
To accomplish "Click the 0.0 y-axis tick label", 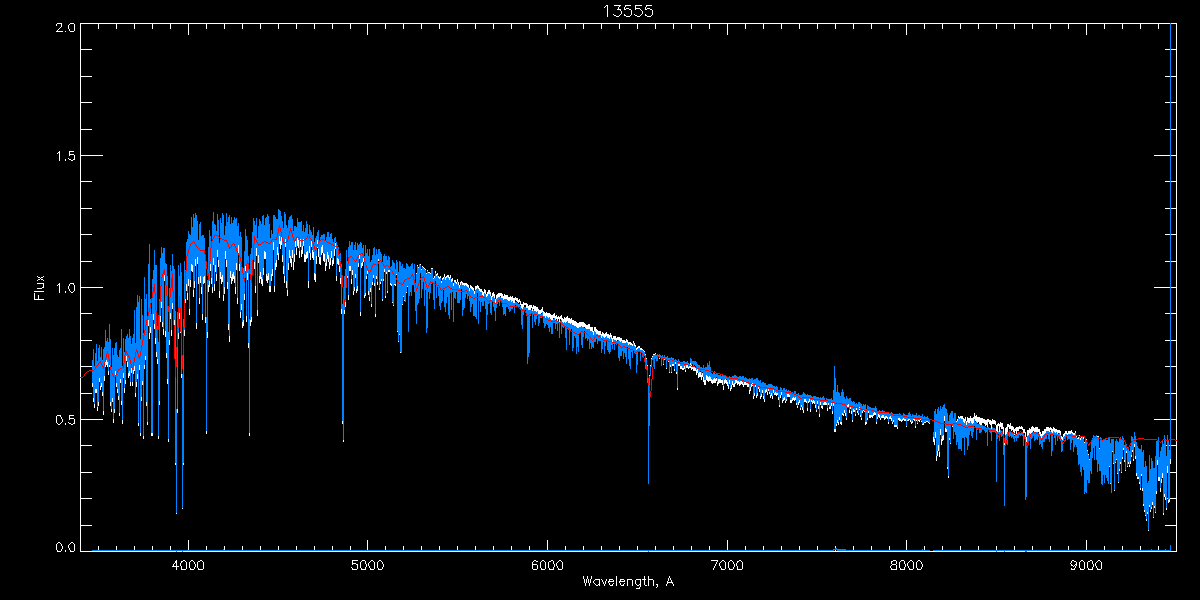I will click(x=66, y=547).
